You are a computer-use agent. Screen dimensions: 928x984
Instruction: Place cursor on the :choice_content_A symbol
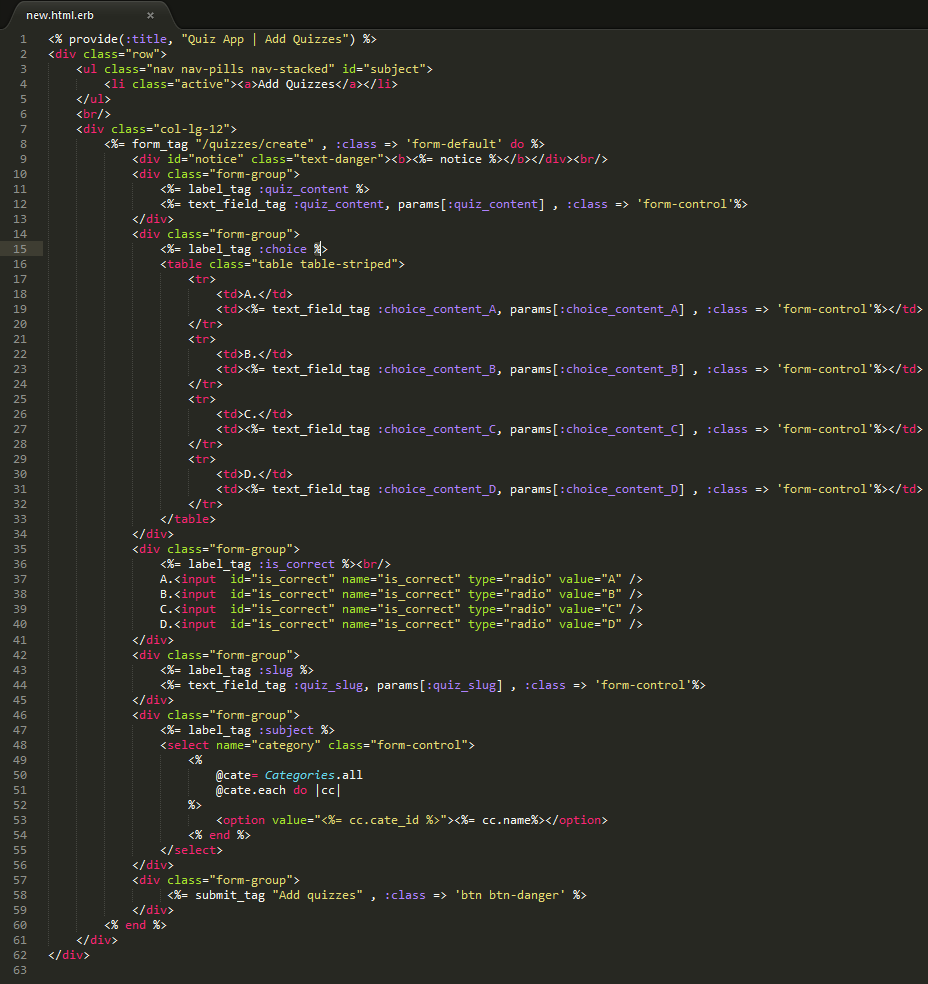(x=438, y=309)
